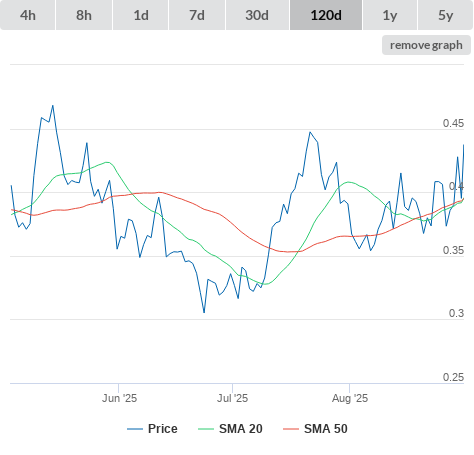Switch chart to 30d range

(257, 15)
